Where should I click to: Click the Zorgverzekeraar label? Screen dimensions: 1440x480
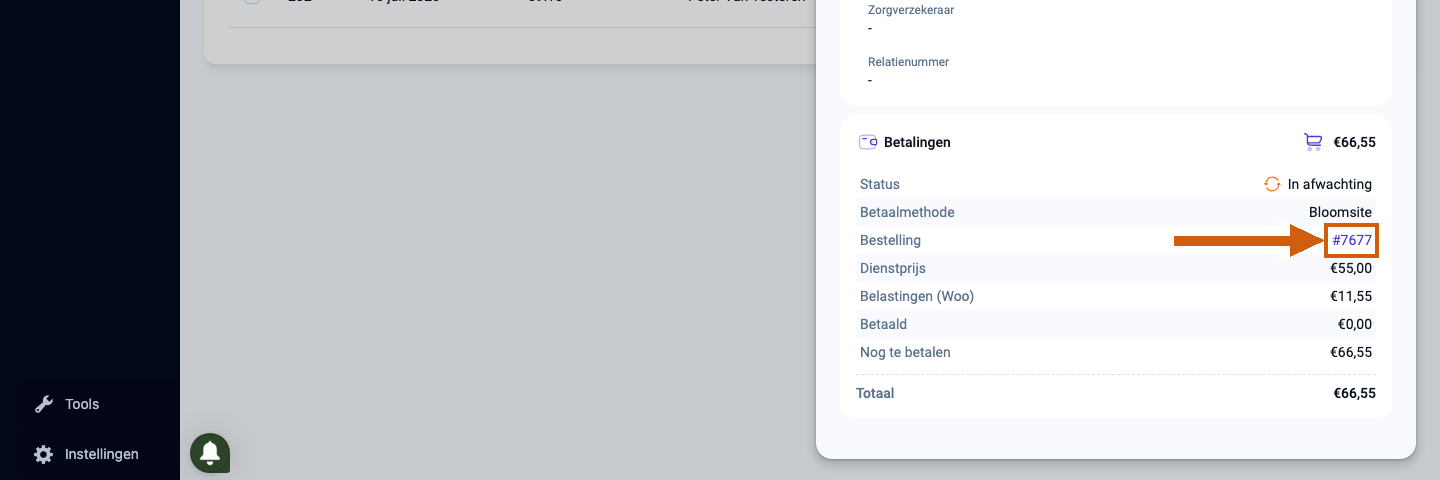(910, 10)
